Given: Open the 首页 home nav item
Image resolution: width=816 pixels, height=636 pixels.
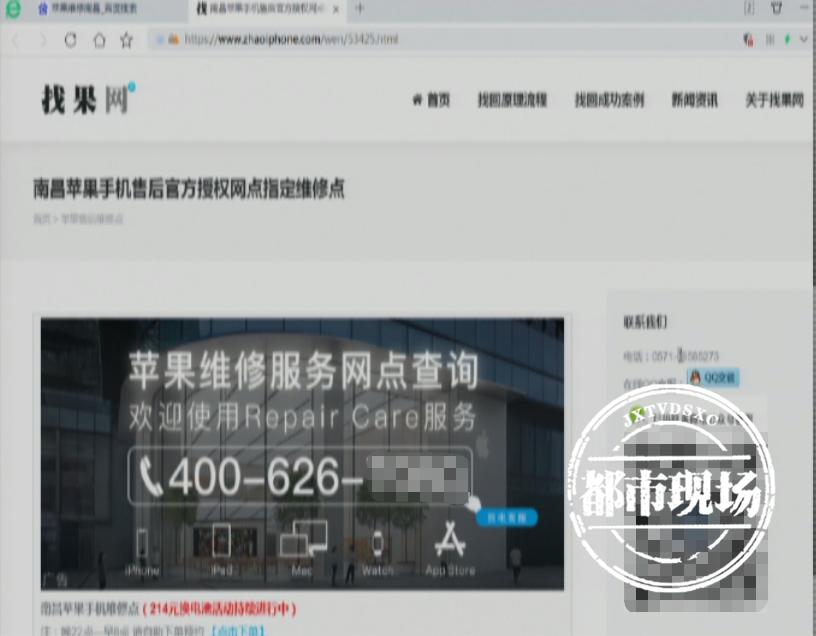Looking at the screenshot, I should [431, 99].
